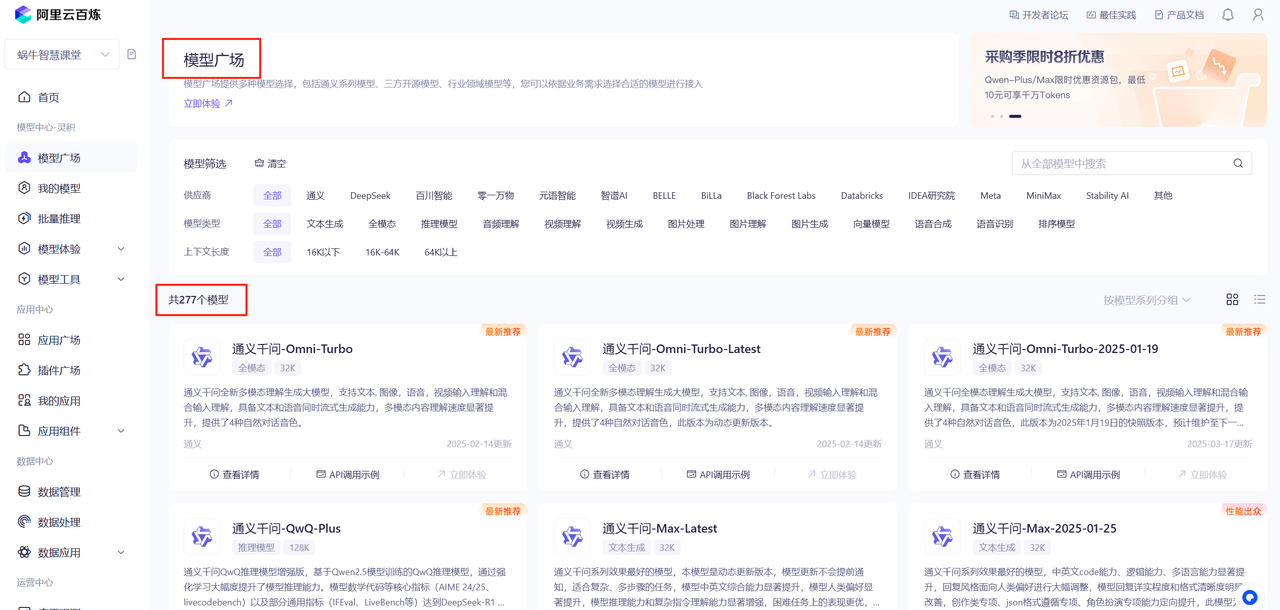Filter model type by 视频生成
This screenshot has width=1280, height=610.
[x=624, y=224]
